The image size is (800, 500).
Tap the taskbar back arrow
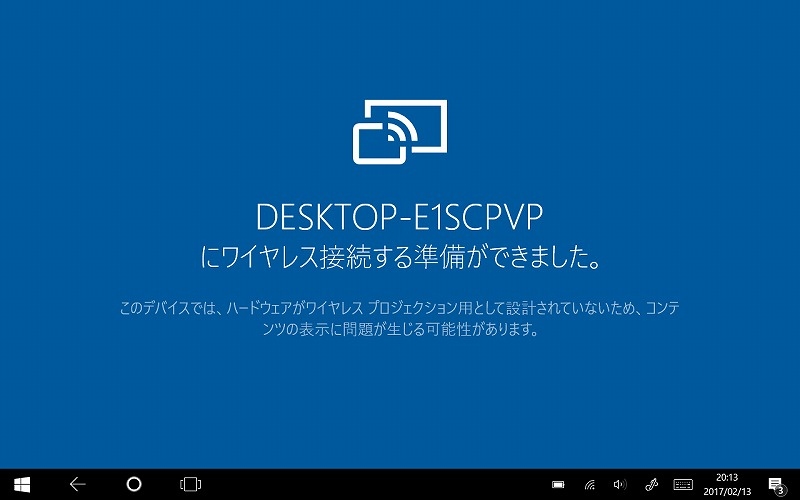tap(78, 484)
